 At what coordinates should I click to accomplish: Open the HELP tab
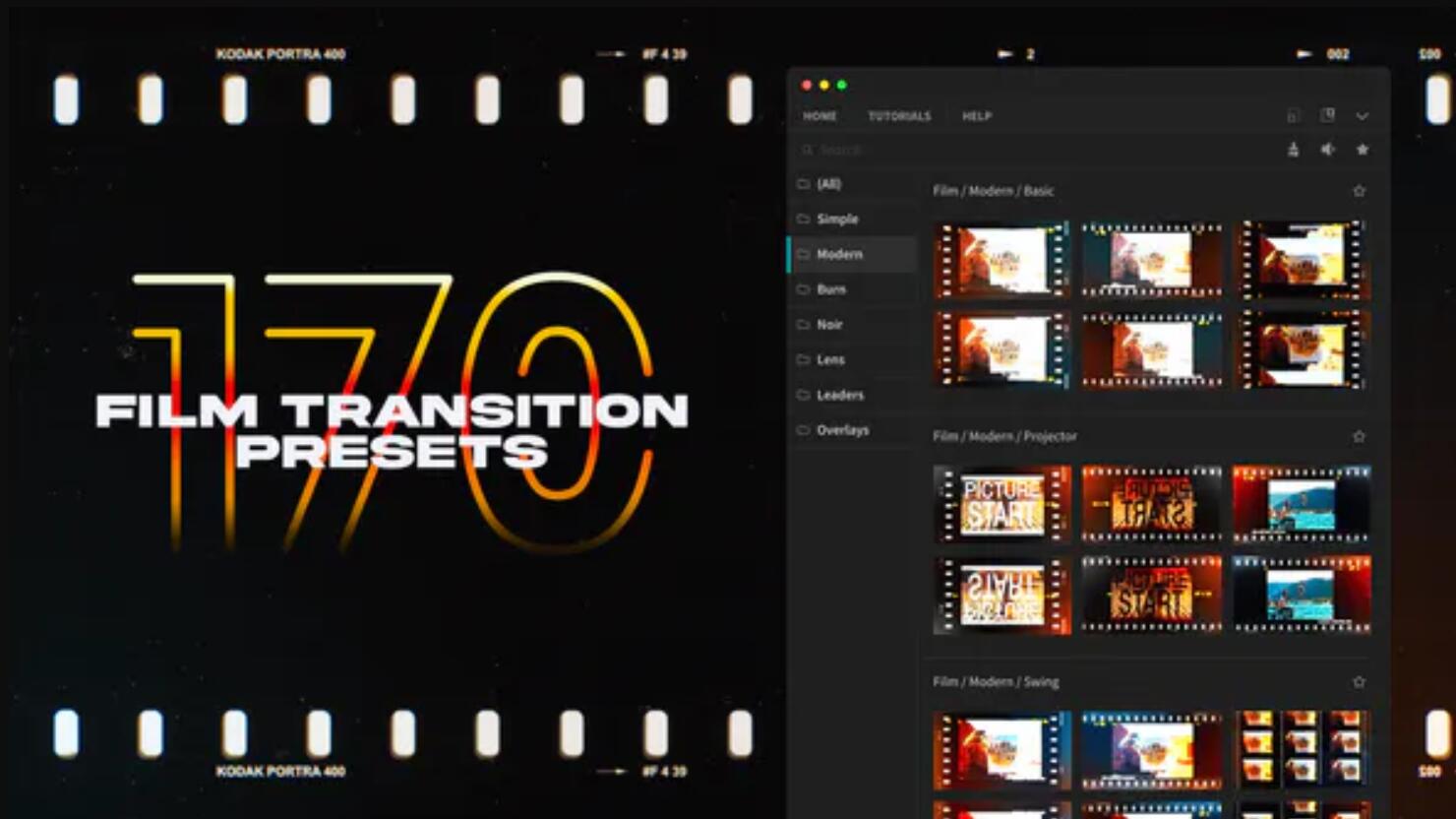[977, 116]
